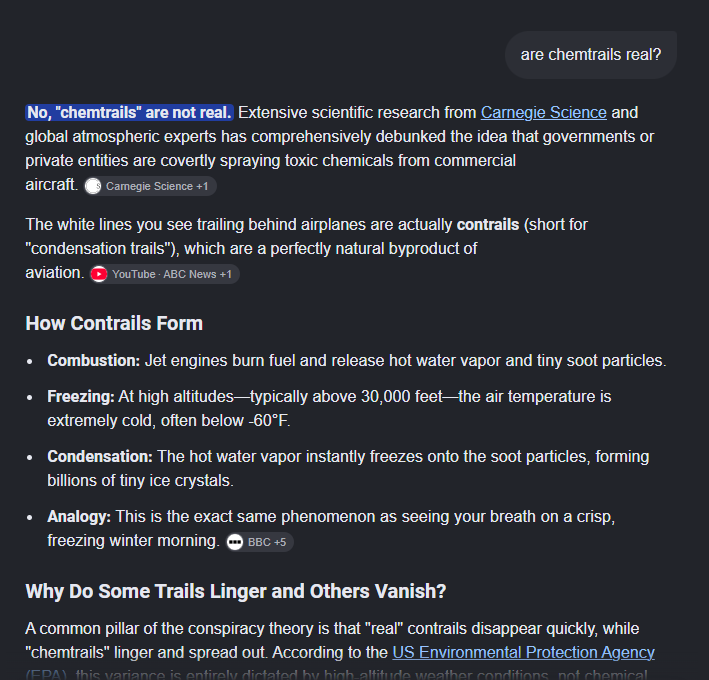The width and height of the screenshot is (709, 680).
Task: Select the 'are chemtrails real?' query bubble
Action: pos(591,55)
